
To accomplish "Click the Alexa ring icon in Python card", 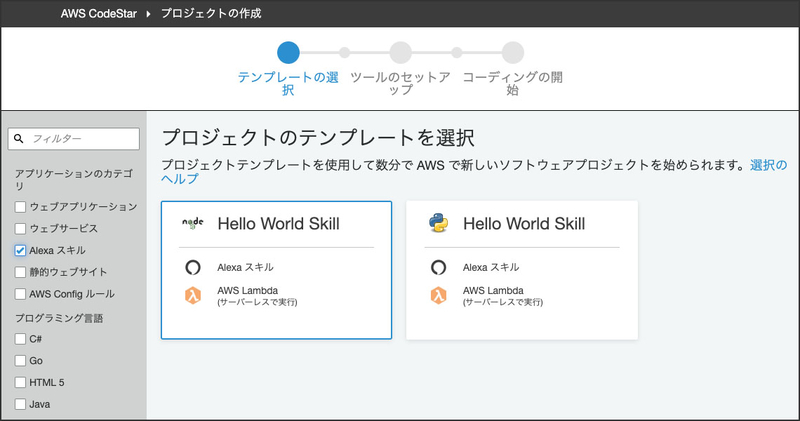I will click(x=438, y=267).
